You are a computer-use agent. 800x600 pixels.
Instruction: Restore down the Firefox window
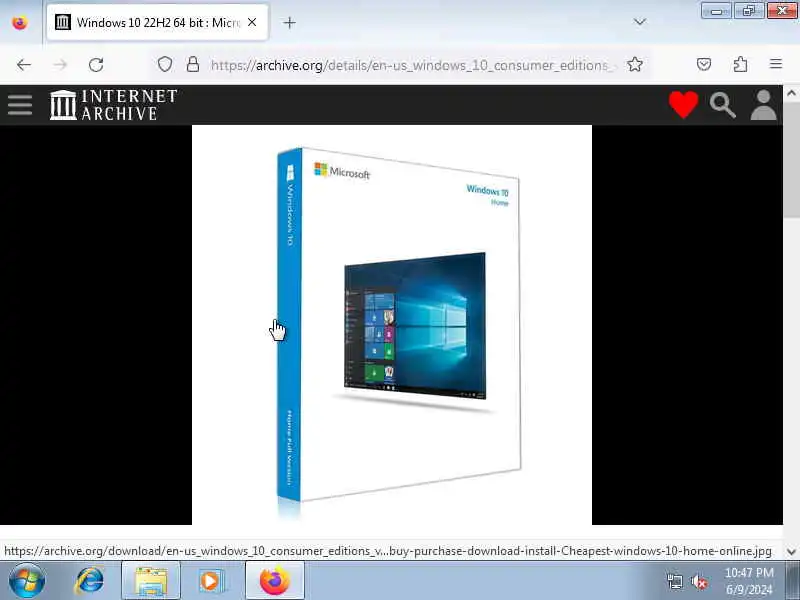click(x=748, y=11)
